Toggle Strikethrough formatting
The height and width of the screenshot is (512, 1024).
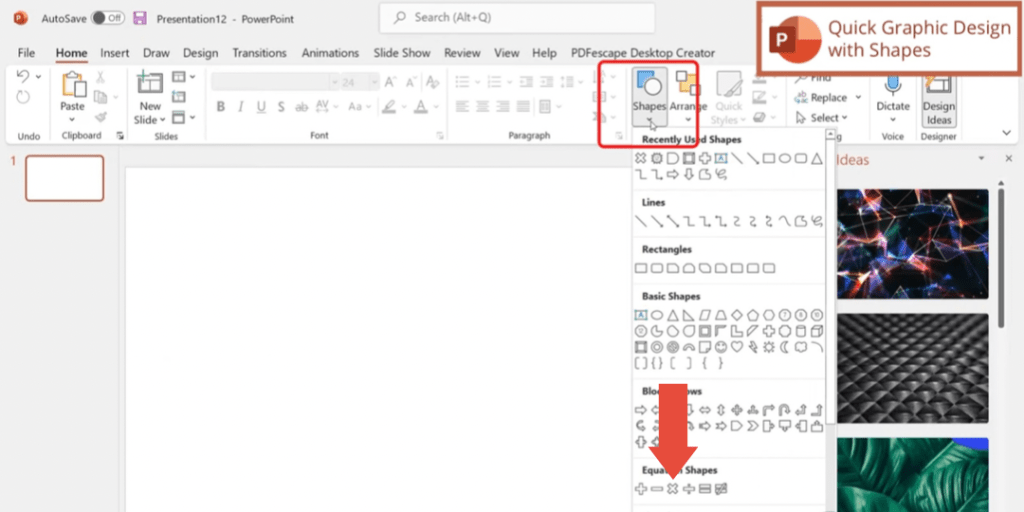[301, 106]
